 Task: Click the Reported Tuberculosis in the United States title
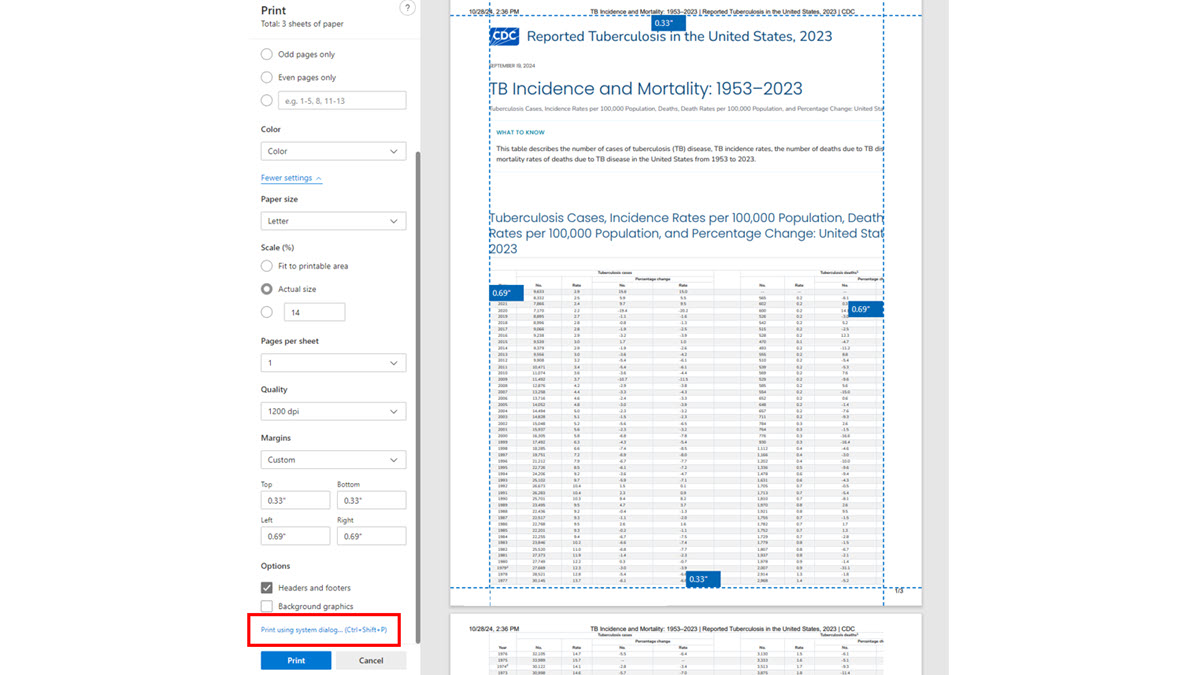pyautogui.click(x=679, y=36)
